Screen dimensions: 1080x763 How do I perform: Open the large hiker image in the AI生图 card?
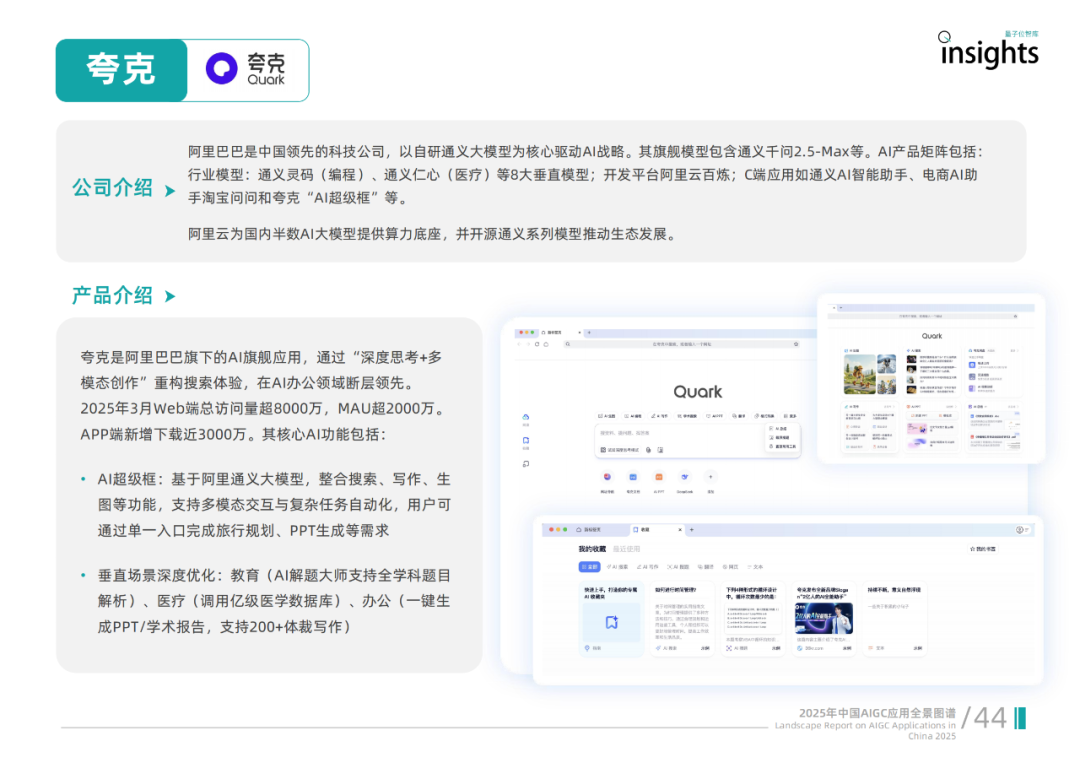click(x=860, y=374)
